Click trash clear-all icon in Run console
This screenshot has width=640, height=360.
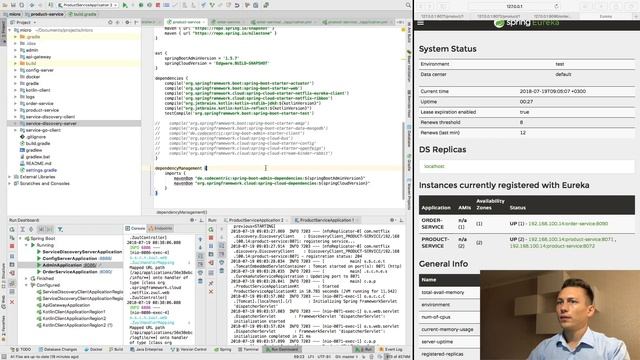[222, 271]
